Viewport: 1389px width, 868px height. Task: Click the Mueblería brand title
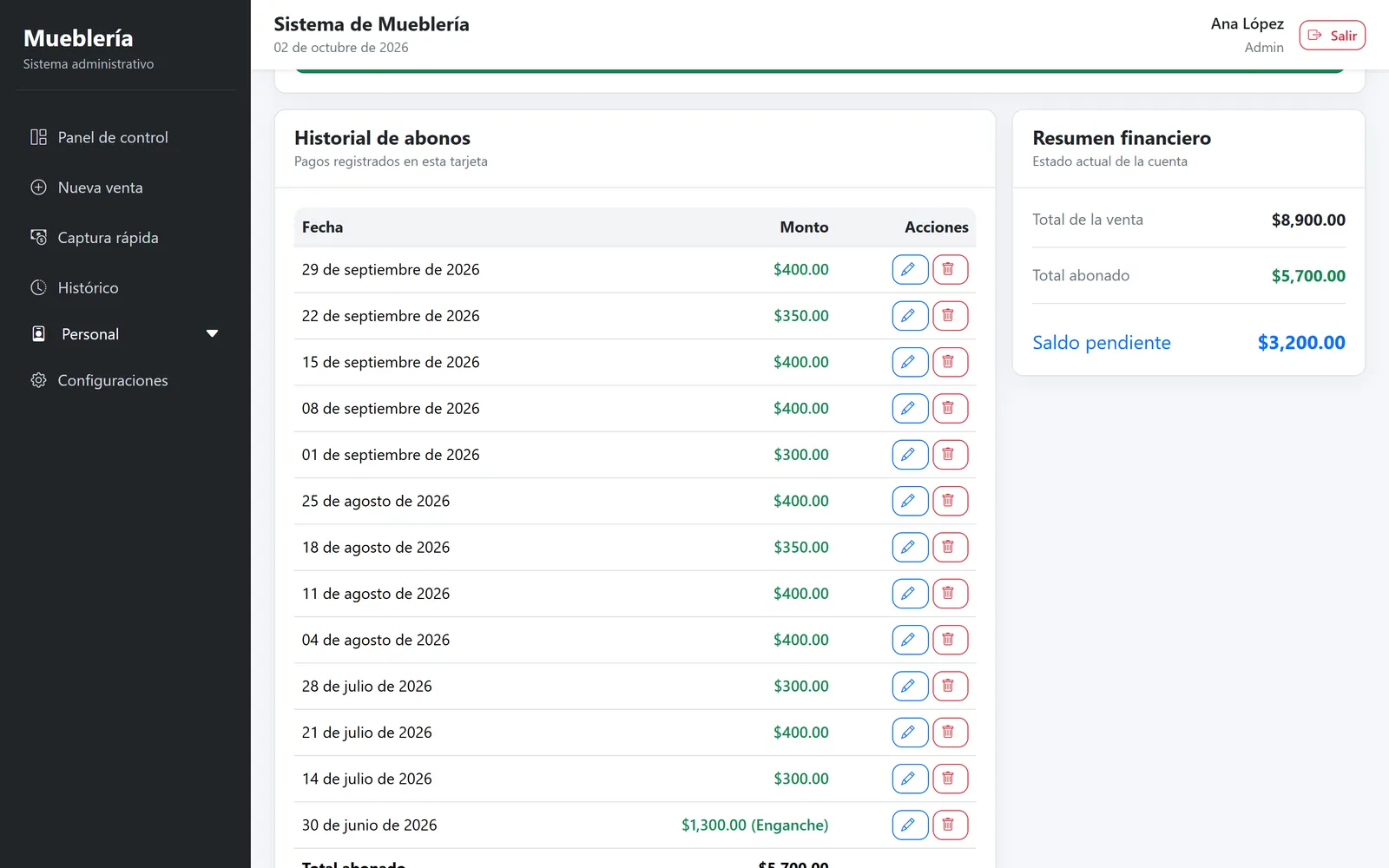click(x=78, y=38)
